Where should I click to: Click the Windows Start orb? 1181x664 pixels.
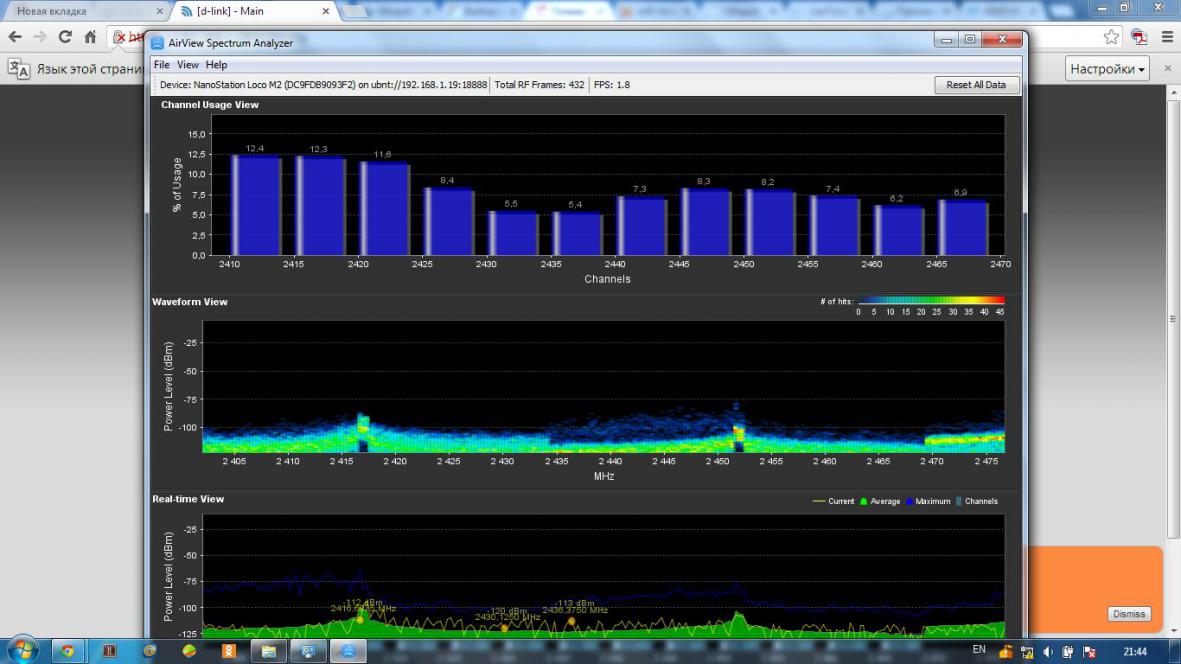point(21,651)
